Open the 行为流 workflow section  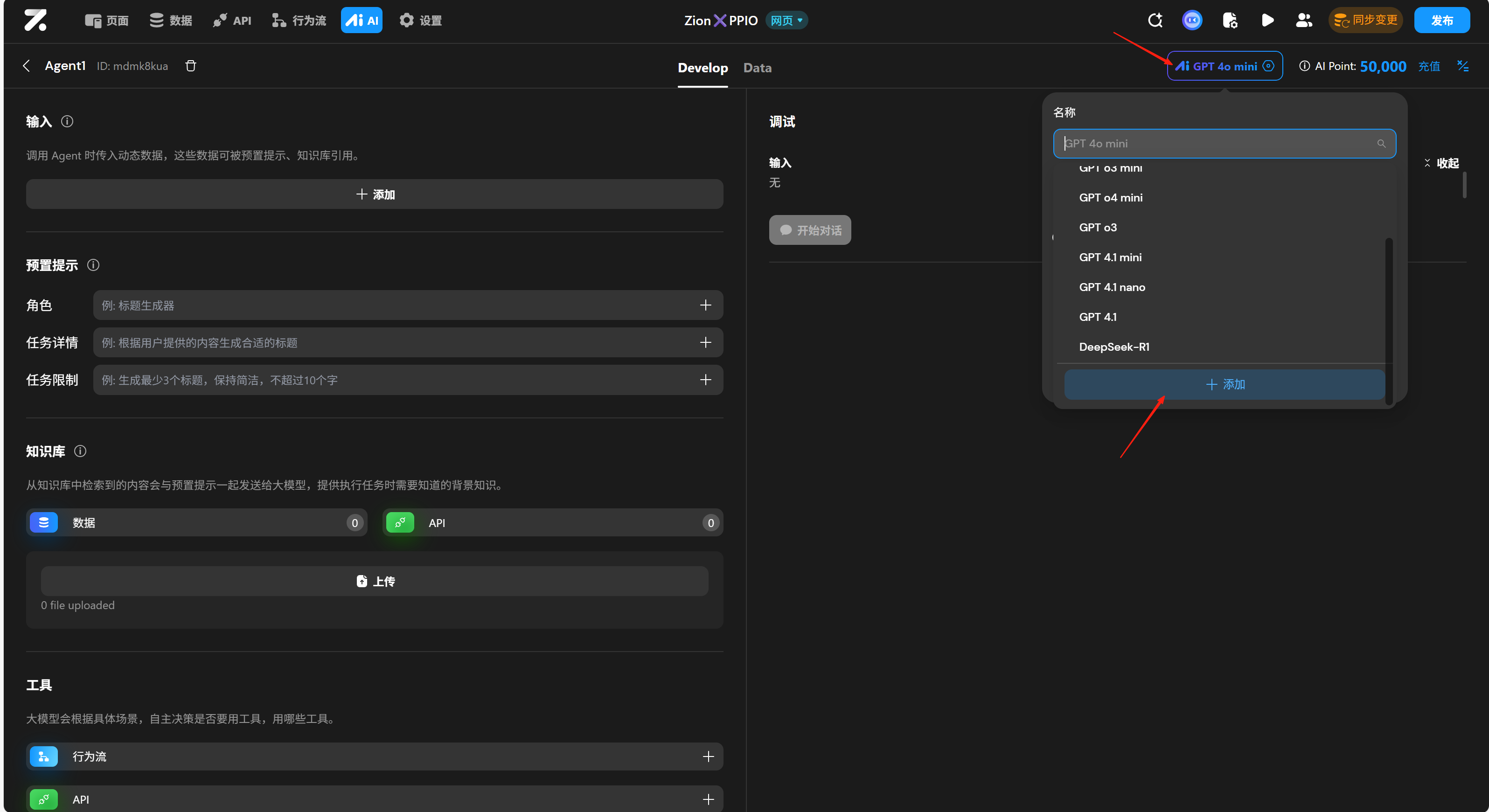(299, 21)
